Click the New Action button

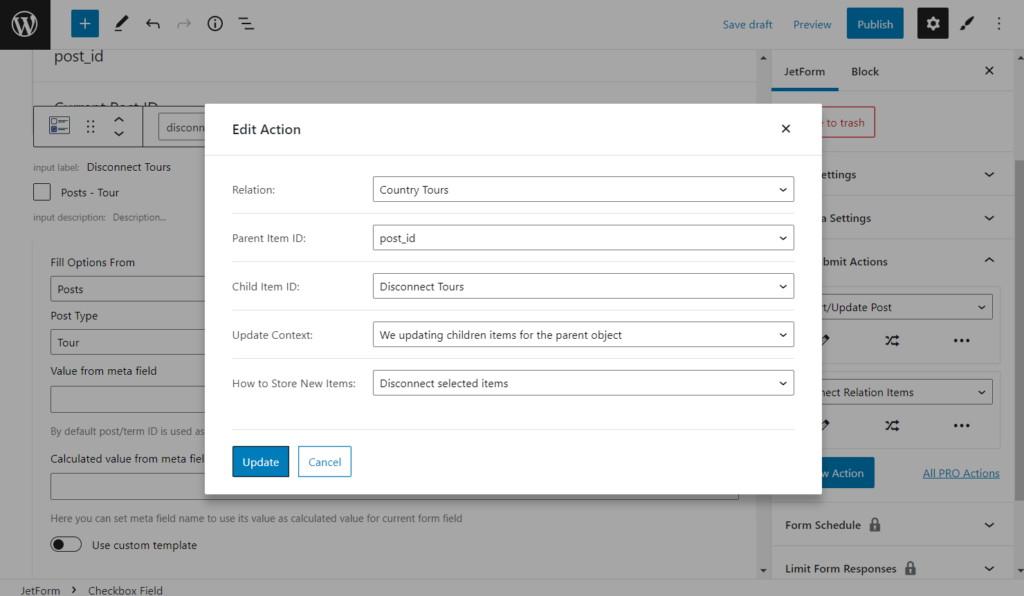click(848, 473)
